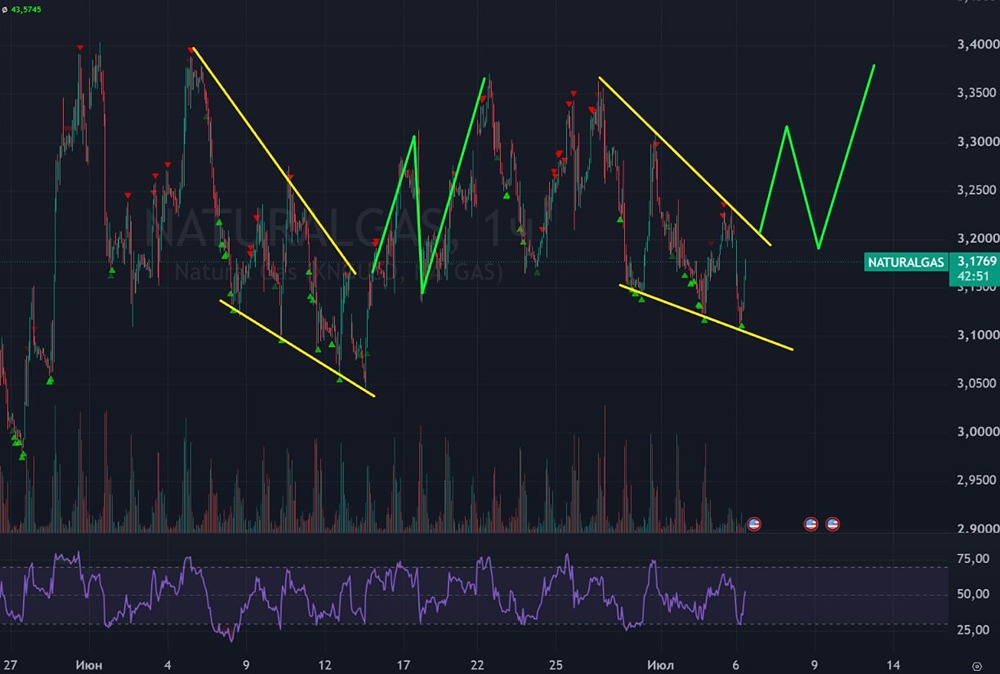
Task: Click the 2,9000 price scale label
Action: pyautogui.click(x=977, y=528)
